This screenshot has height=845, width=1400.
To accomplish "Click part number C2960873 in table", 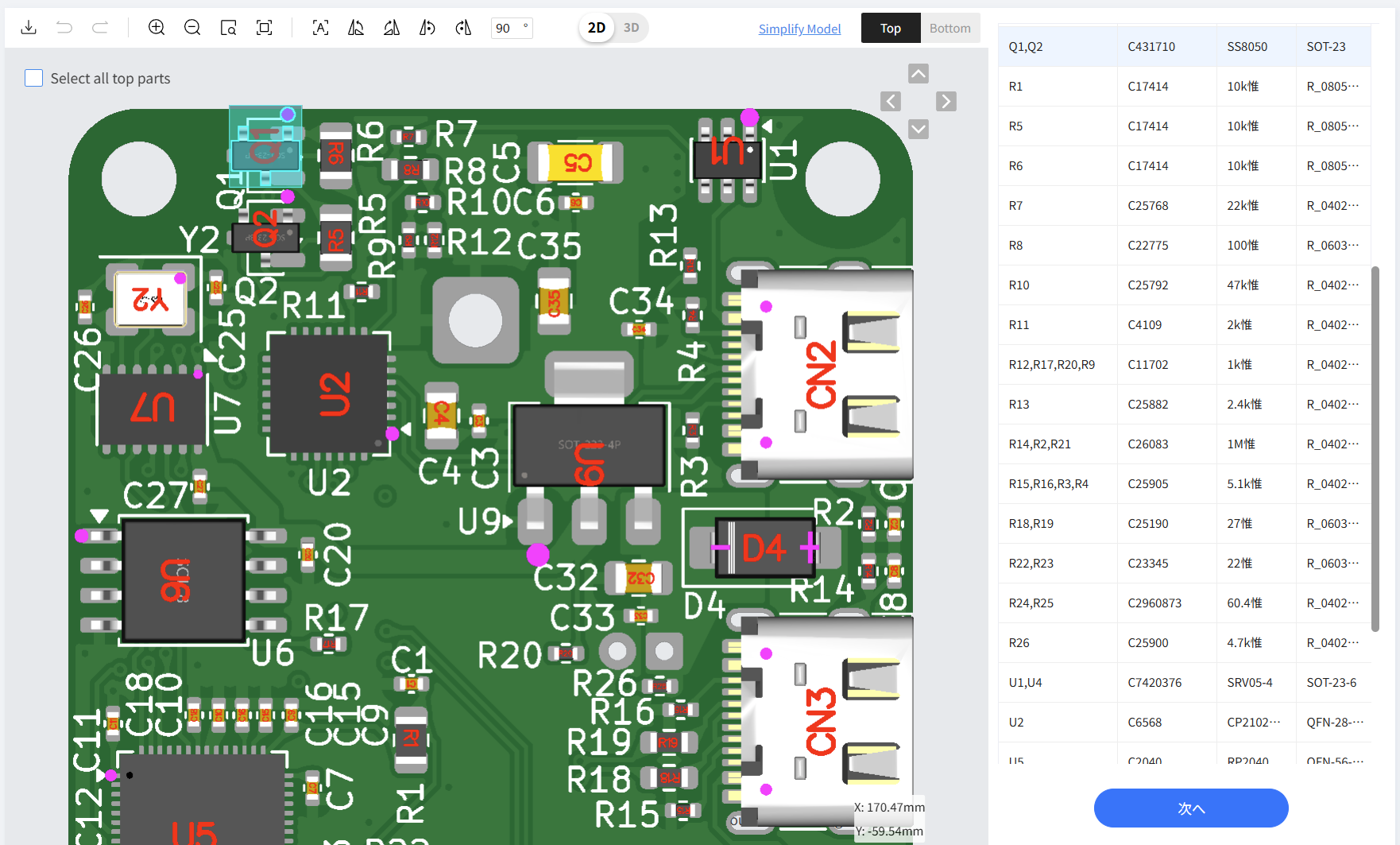I will point(1154,603).
